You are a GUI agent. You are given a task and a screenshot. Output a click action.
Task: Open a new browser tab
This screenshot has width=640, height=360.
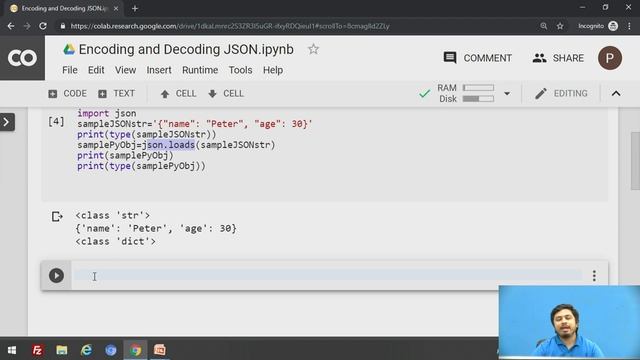tap(135, 8)
